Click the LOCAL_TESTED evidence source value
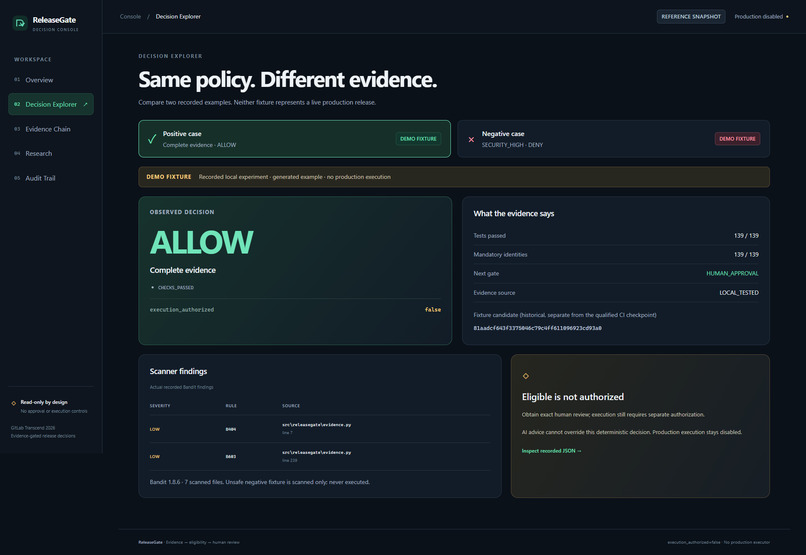 tap(739, 293)
